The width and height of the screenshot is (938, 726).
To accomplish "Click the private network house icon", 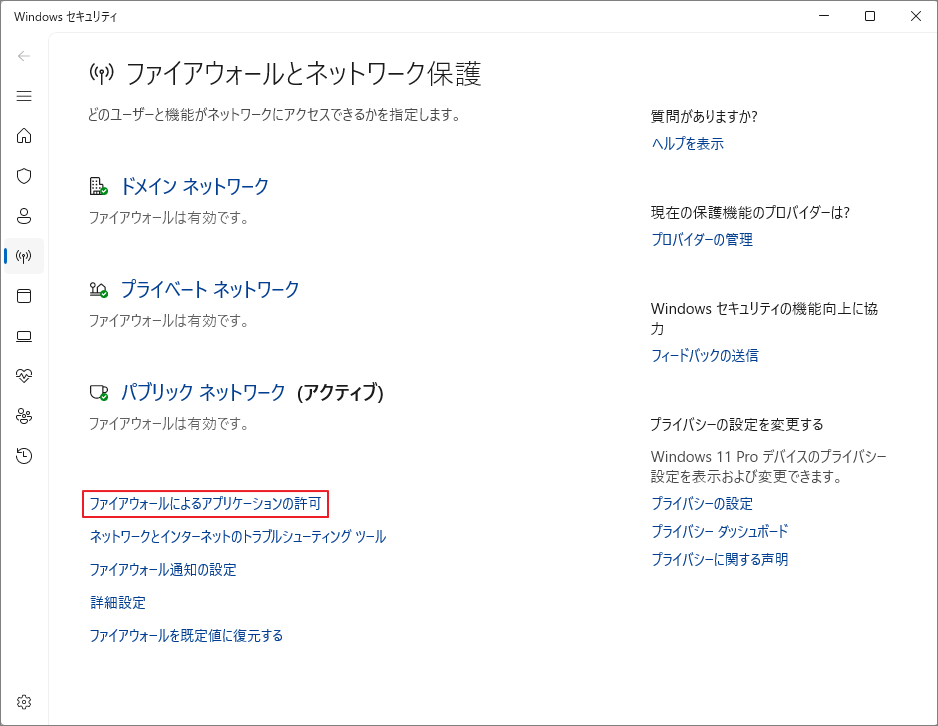I will tap(98, 289).
